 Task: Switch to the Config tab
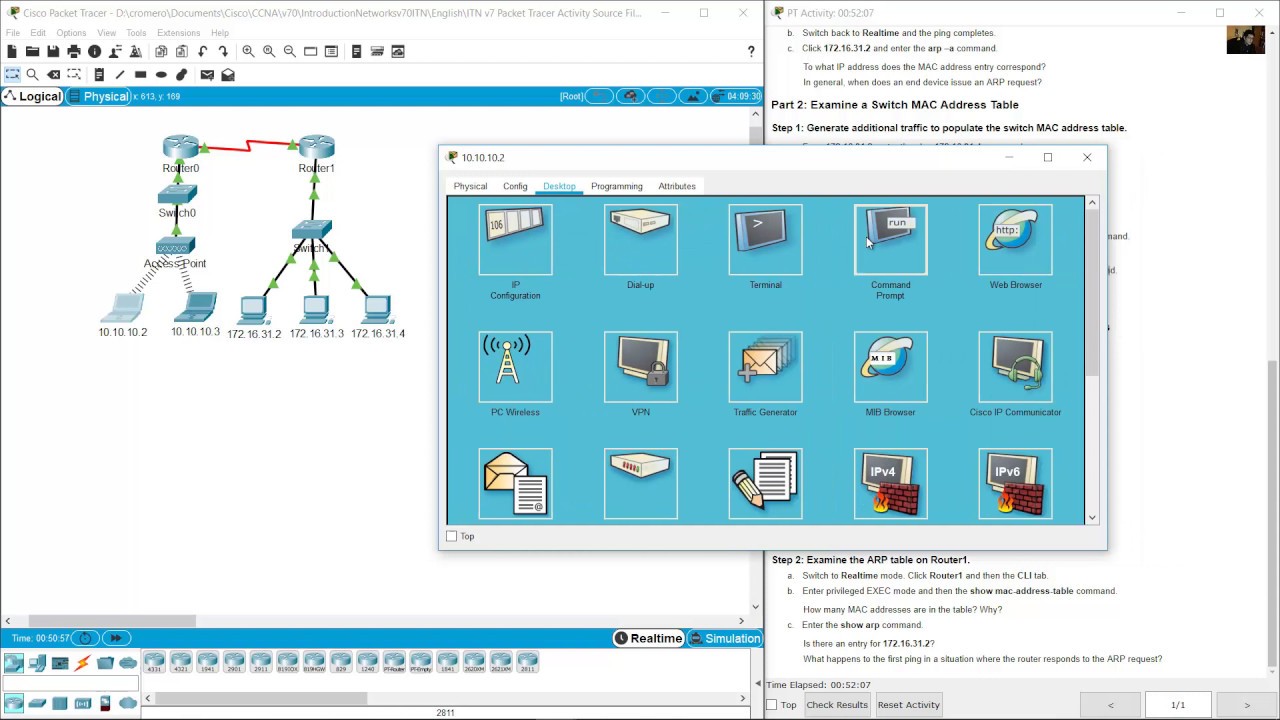[x=515, y=186]
